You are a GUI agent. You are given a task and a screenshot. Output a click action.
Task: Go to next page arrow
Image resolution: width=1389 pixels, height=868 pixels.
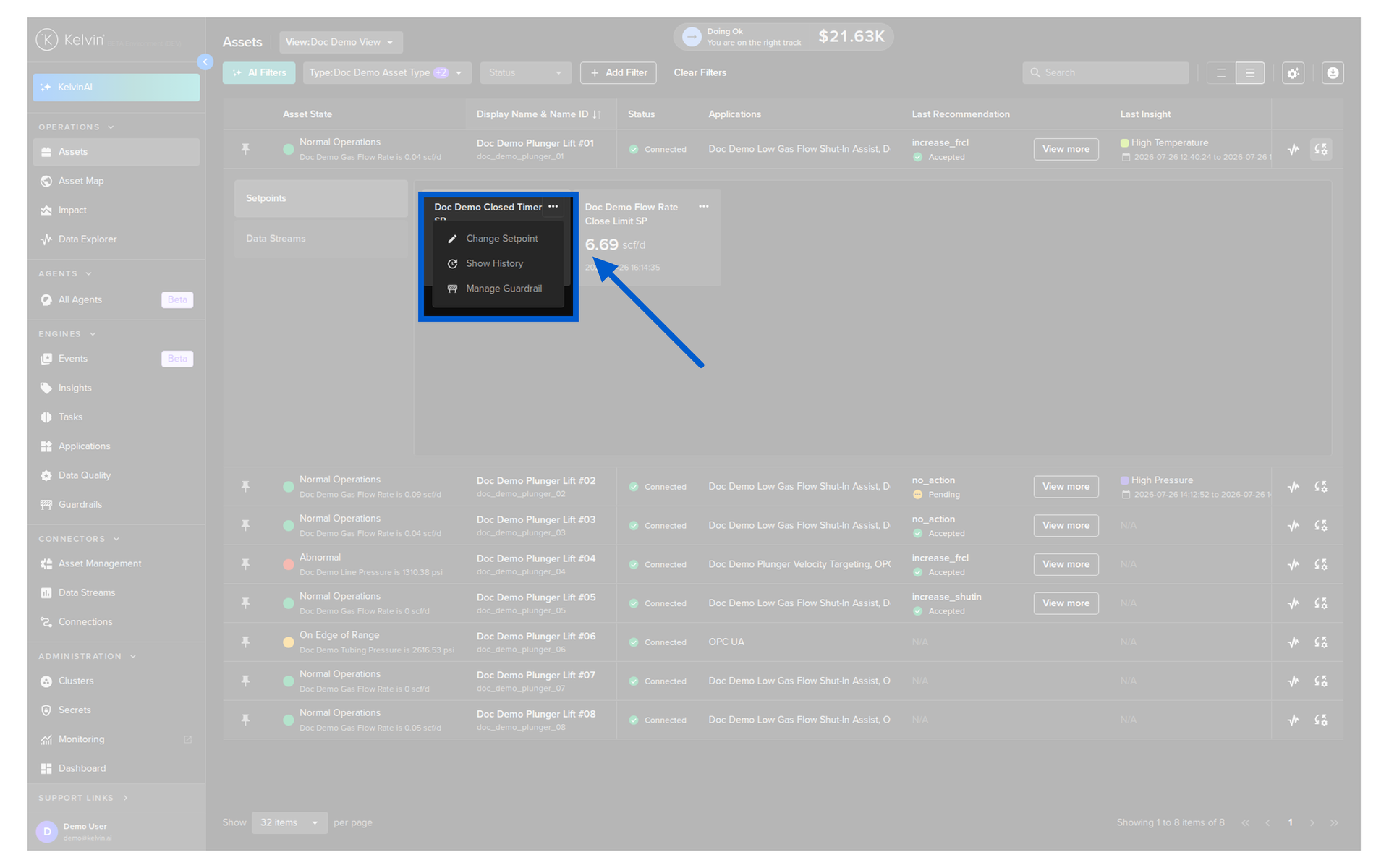(x=1312, y=822)
